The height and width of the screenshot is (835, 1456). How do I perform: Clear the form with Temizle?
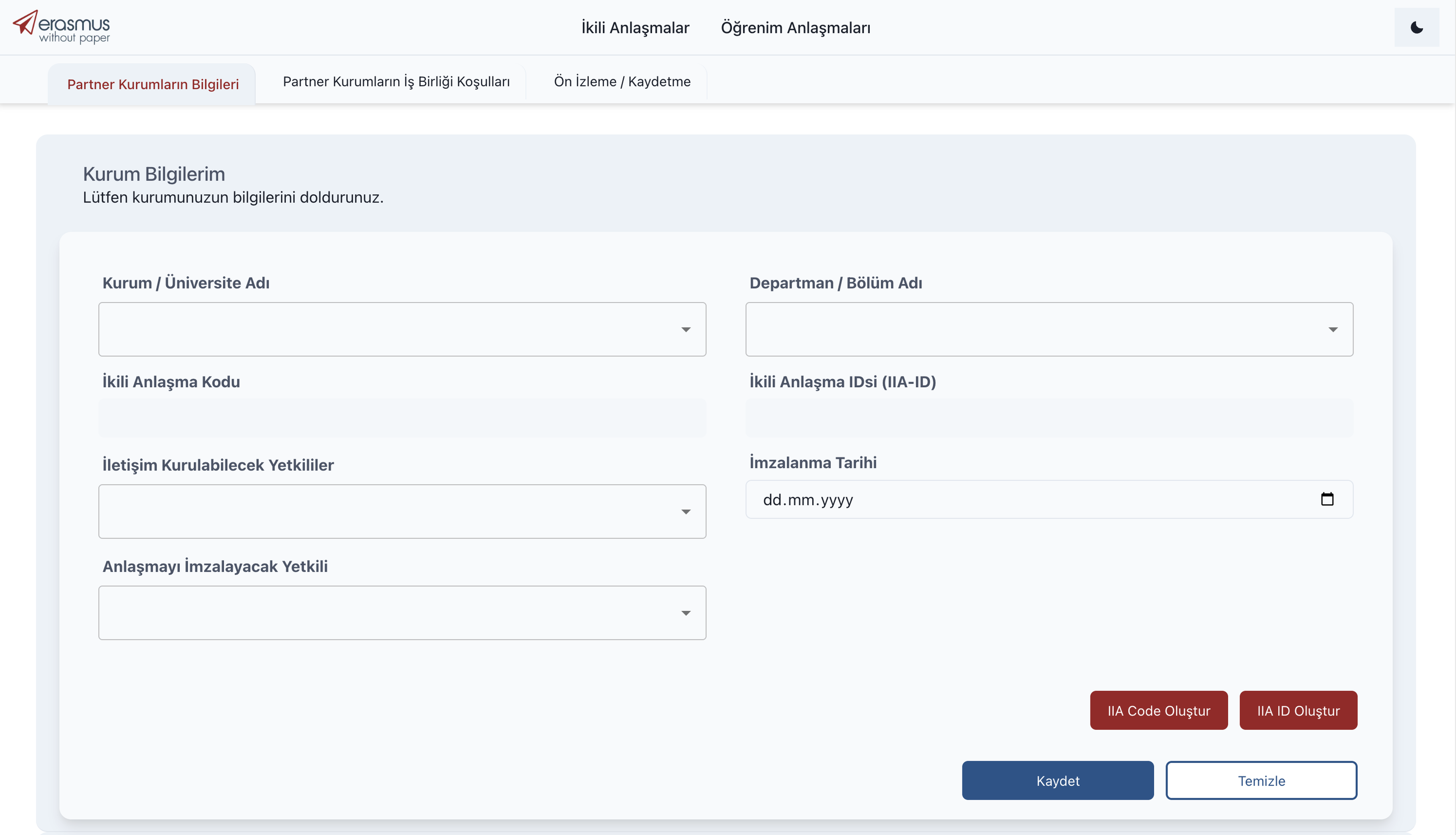[1261, 780]
